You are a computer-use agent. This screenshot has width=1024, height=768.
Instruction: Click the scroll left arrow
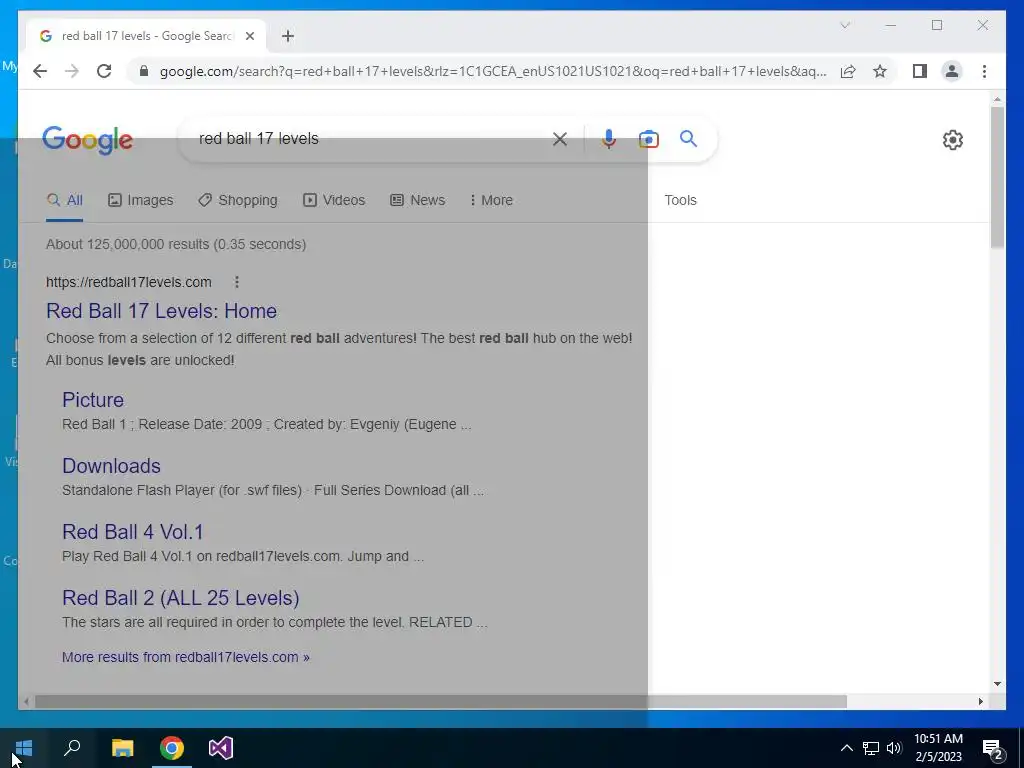pyautogui.click(x=25, y=701)
